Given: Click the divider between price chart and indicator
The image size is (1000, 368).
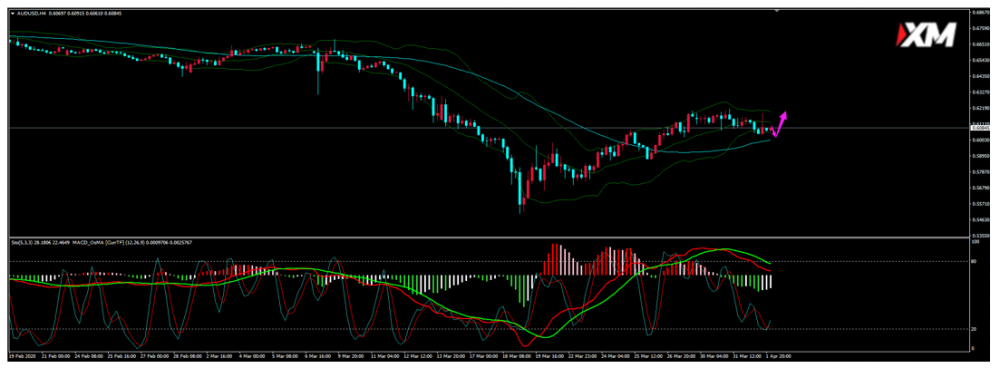Looking at the screenshot, I should [x=488, y=237].
